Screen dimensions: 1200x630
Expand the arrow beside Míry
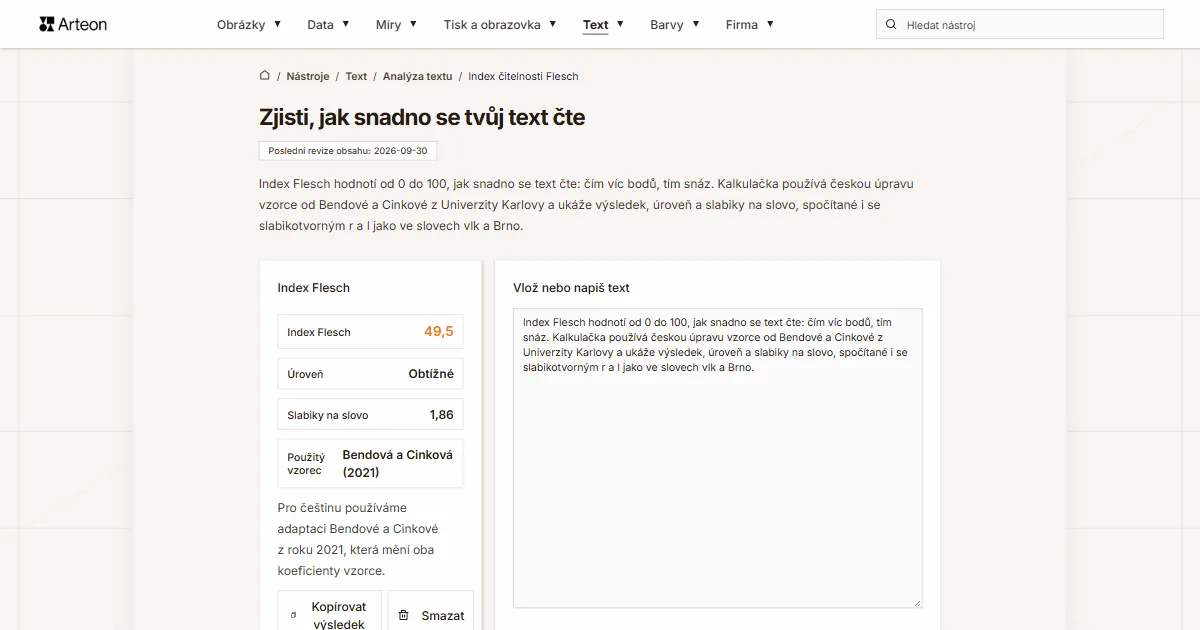(x=413, y=24)
